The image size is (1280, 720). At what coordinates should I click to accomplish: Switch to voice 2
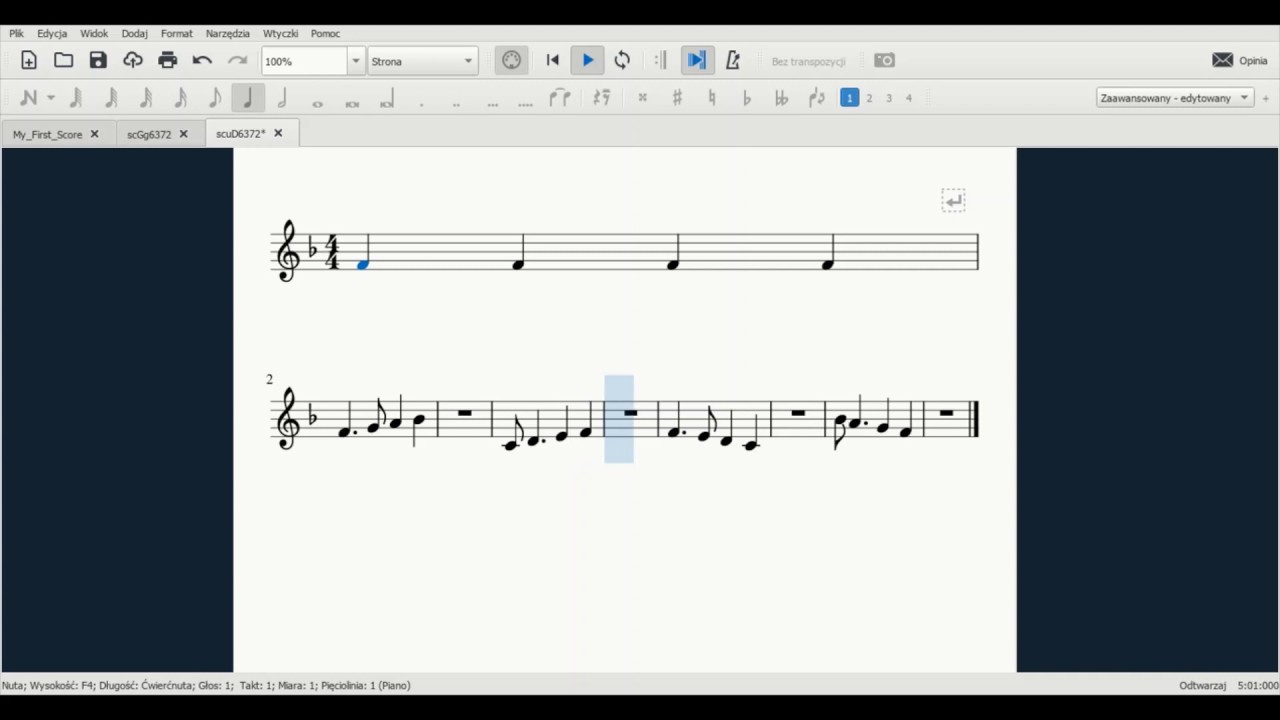coord(869,98)
